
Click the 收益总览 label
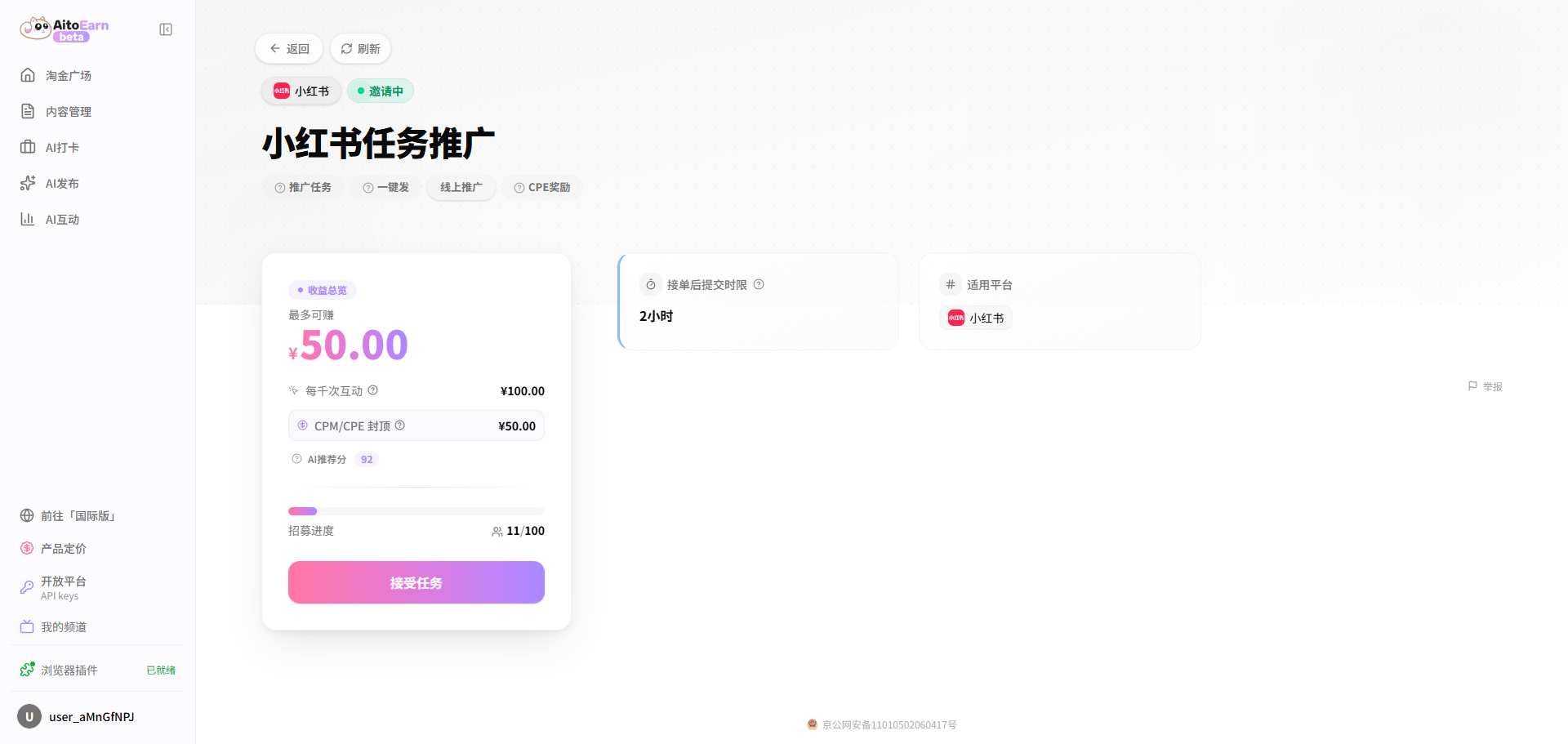pyautogui.click(x=323, y=290)
